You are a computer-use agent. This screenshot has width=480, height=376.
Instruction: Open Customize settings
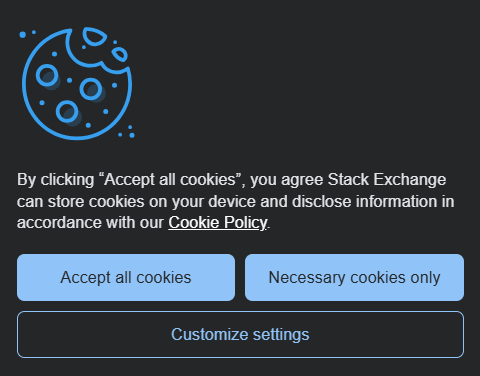coord(240,334)
